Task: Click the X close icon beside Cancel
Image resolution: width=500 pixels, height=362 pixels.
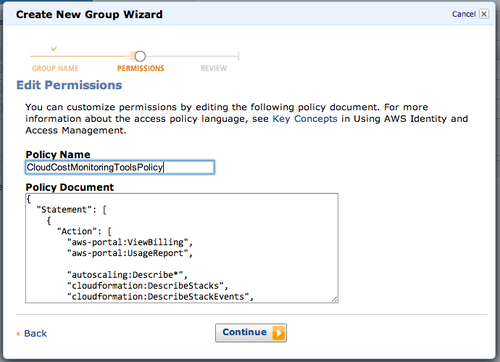Action: [x=484, y=14]
